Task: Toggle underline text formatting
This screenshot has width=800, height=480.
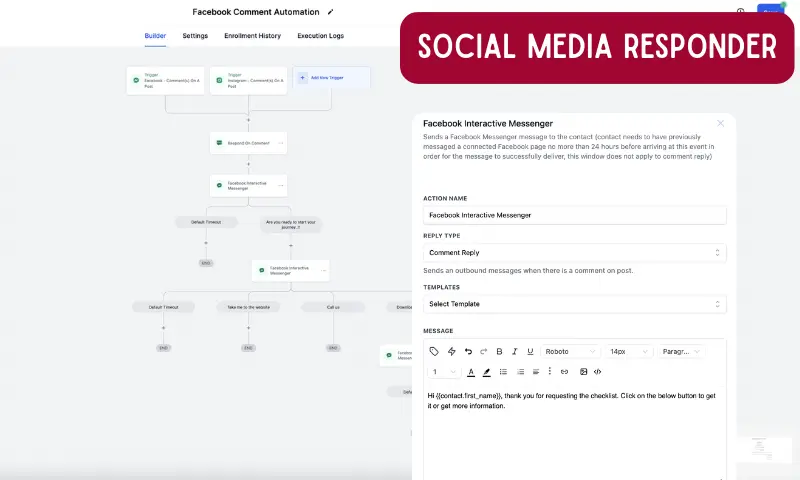Action: tap(530, 352)
